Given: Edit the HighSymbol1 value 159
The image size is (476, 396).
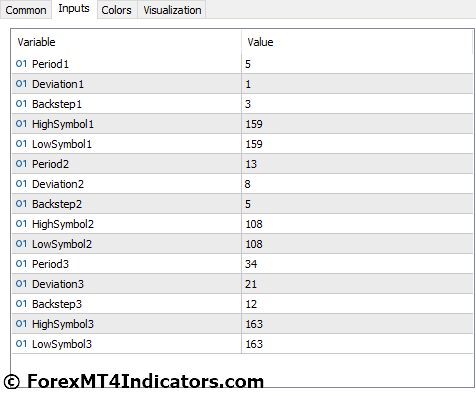Looking at the screenshot, I should (x=357, y=124).
